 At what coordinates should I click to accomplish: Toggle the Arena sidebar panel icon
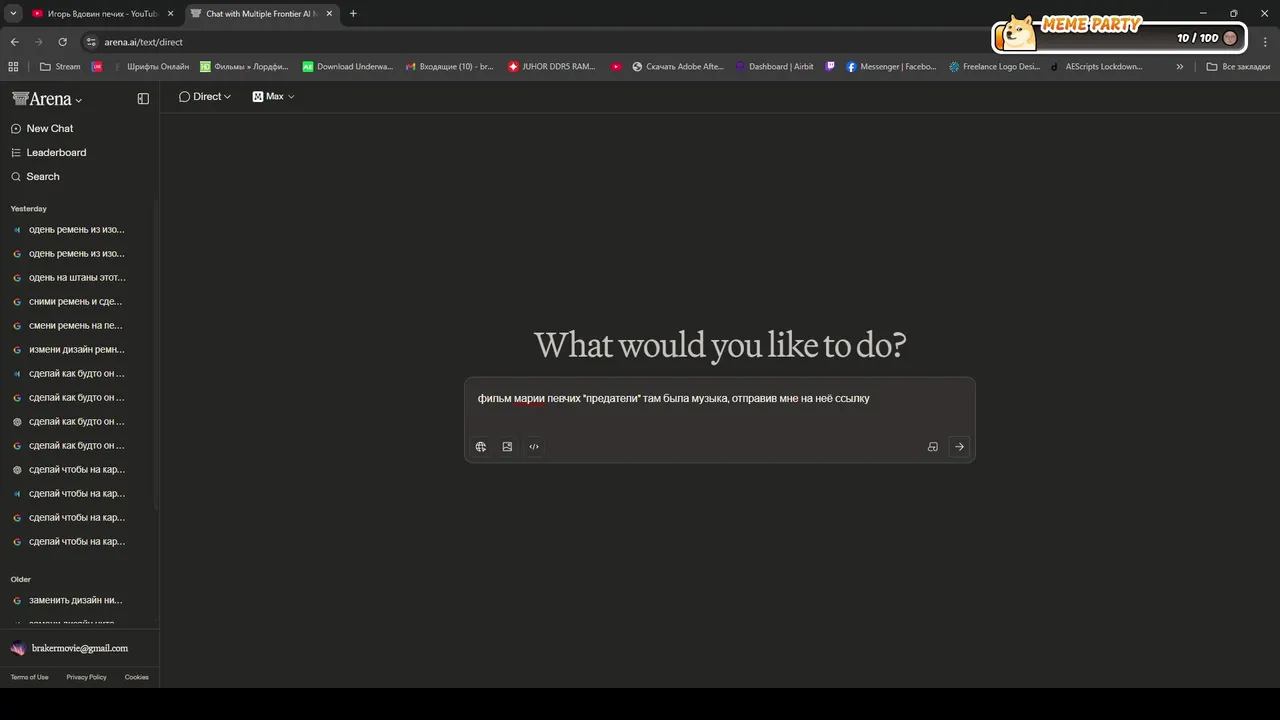[x=143, y=99]
